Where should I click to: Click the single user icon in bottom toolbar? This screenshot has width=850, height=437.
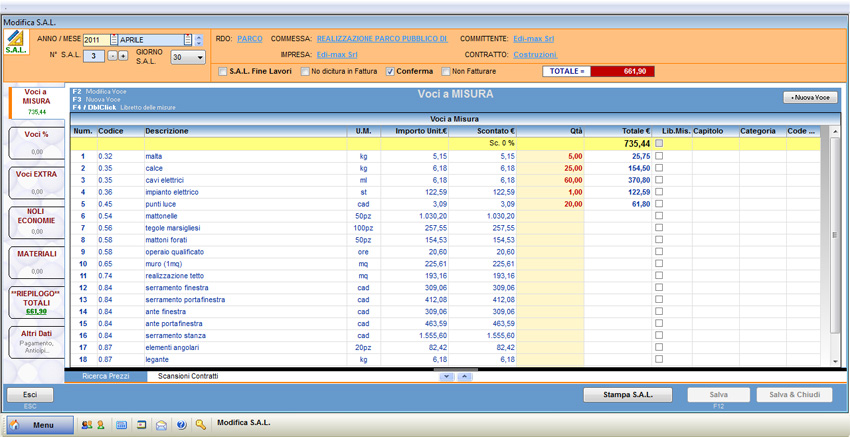100,425
